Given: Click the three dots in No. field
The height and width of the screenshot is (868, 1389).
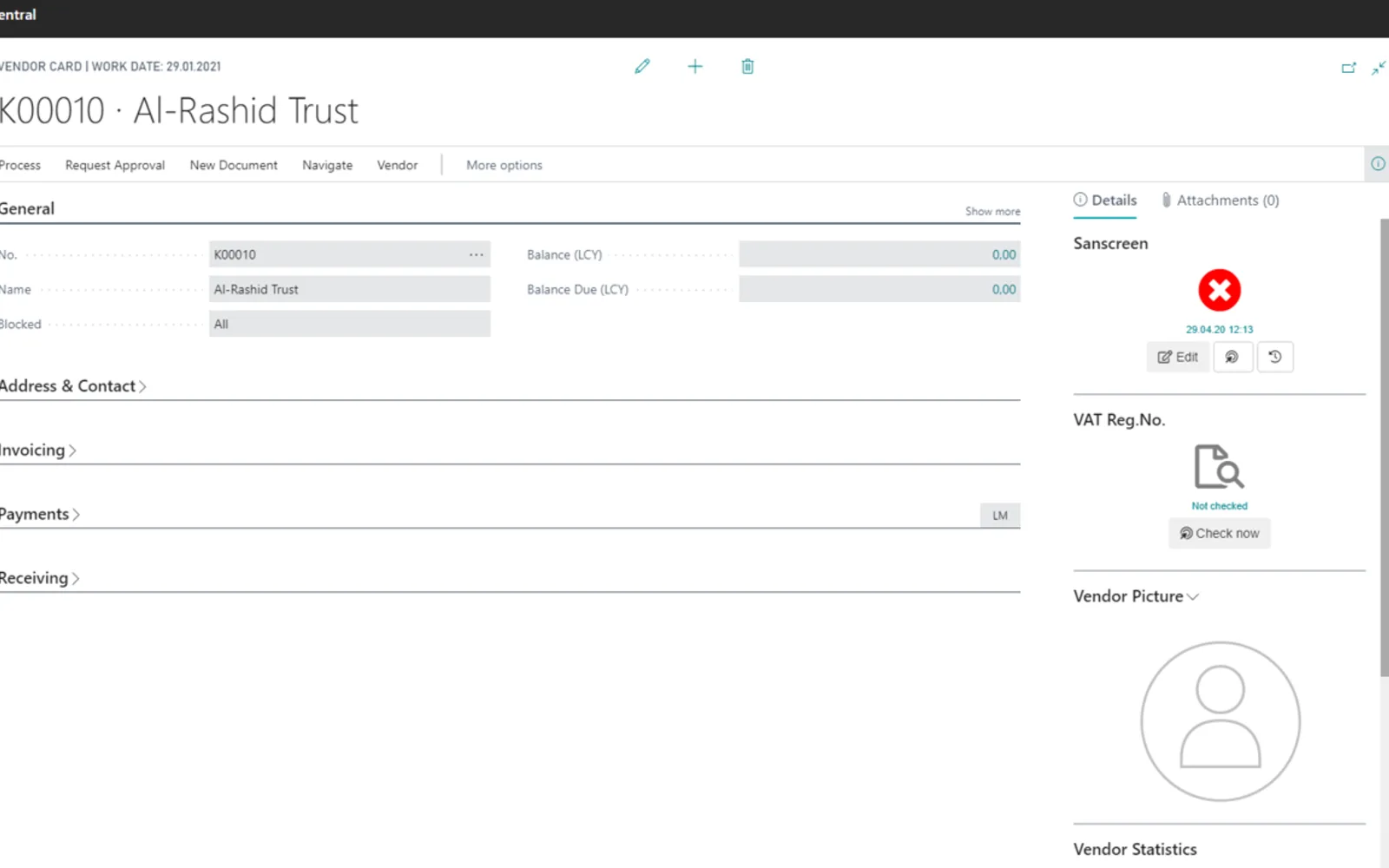Looking at the screenshot, I should [x=477, y=254].
